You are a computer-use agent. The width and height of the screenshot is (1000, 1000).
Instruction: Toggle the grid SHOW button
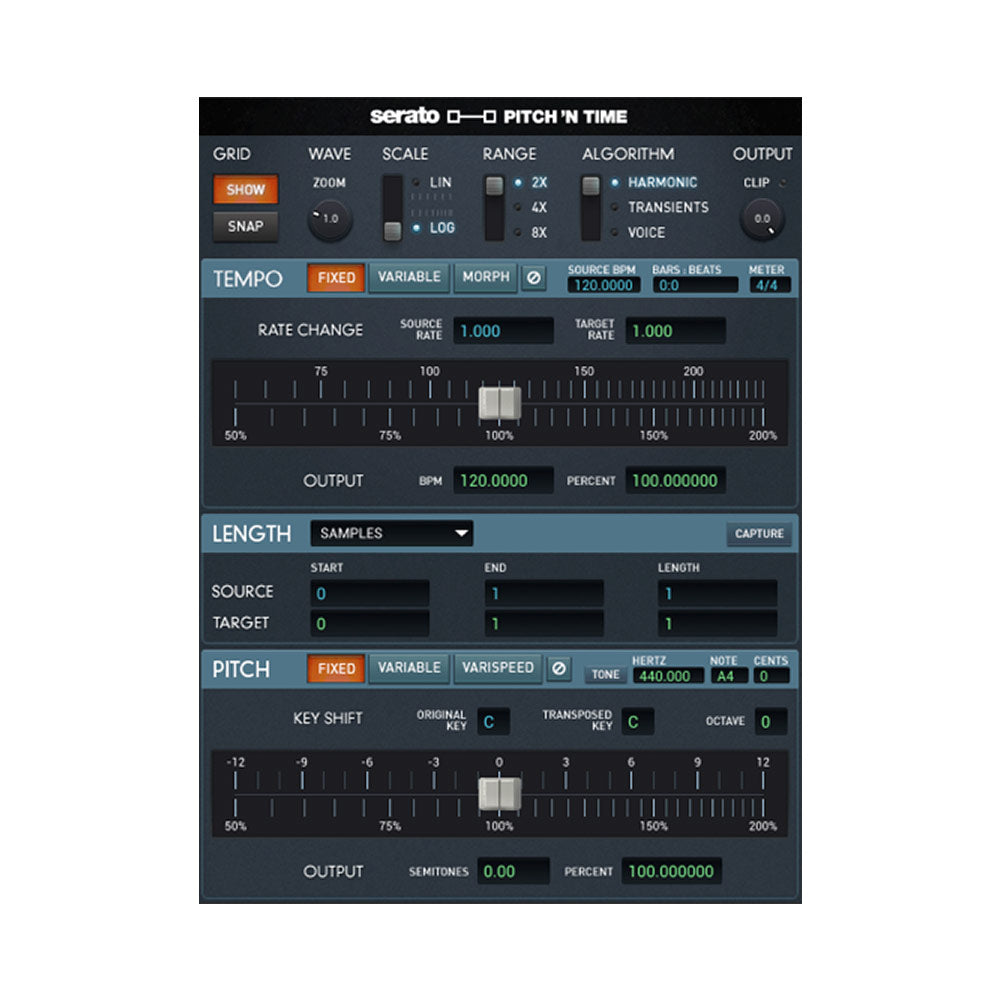(x=245, y=189)
